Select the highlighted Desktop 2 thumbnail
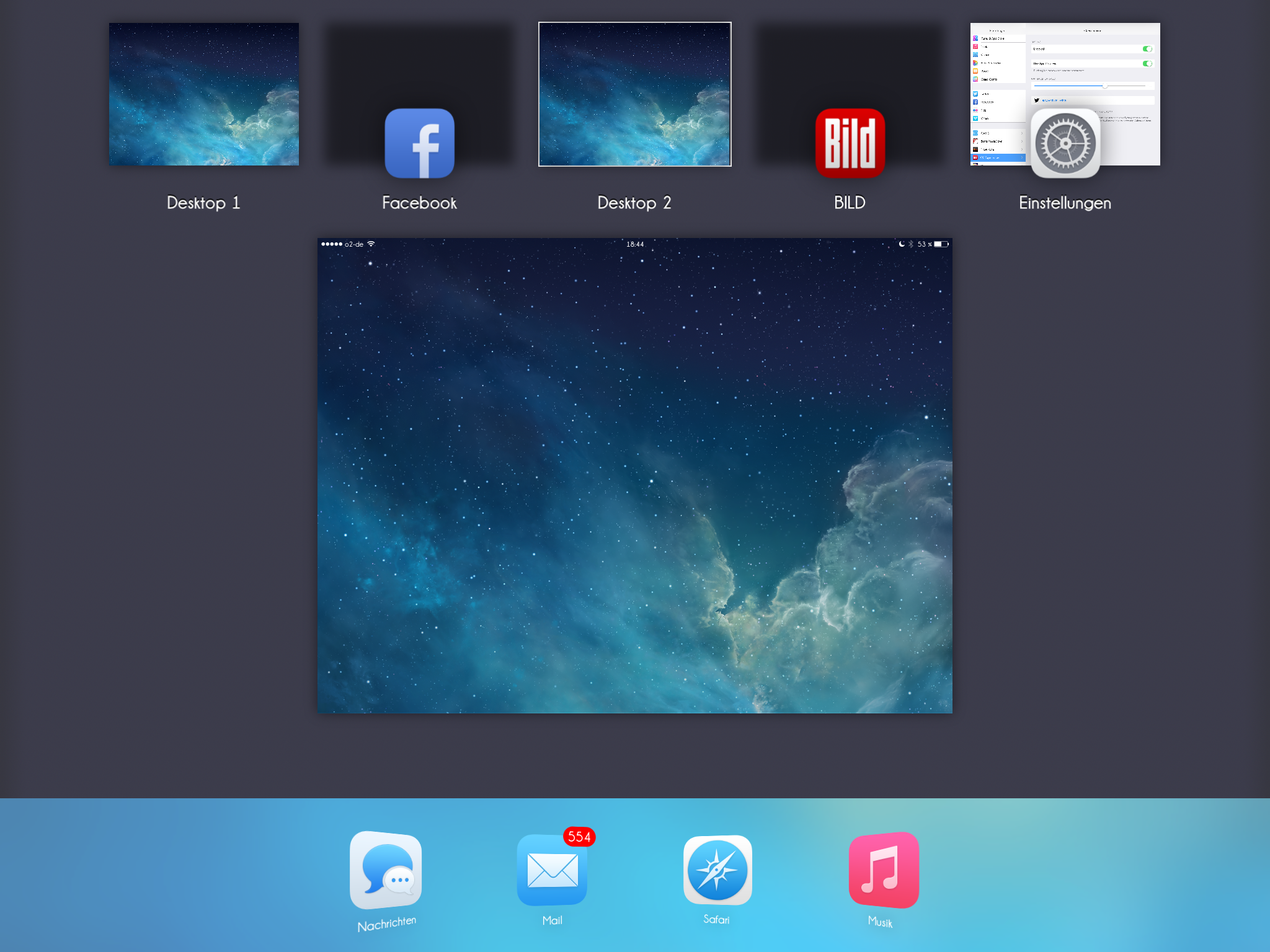Viewport: 1270px width, 952px height. (634, 94)
